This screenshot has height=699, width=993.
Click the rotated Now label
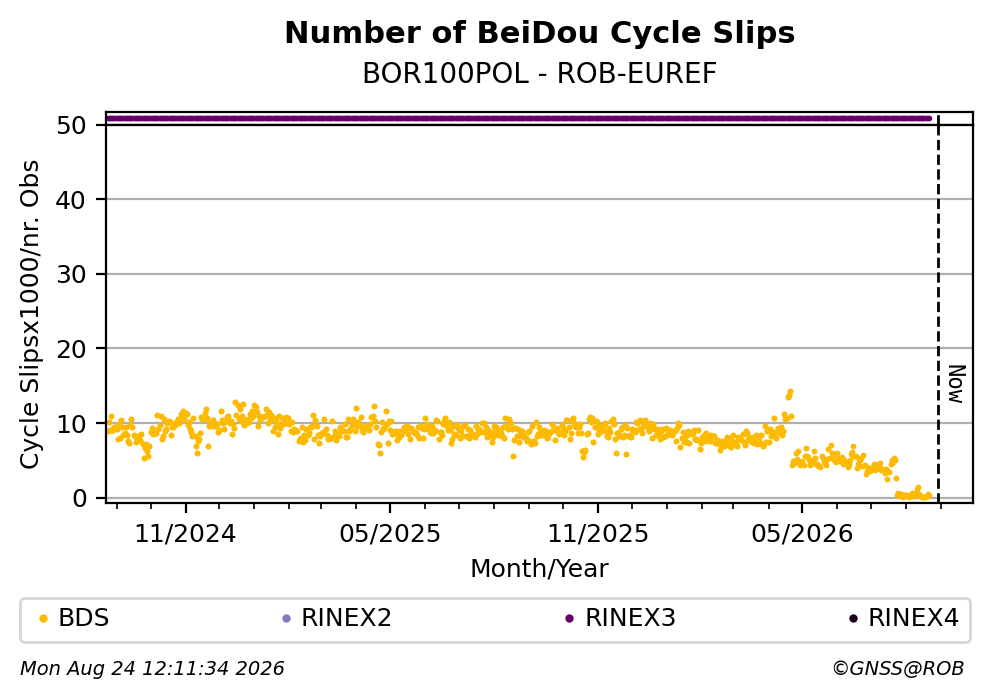957,384
